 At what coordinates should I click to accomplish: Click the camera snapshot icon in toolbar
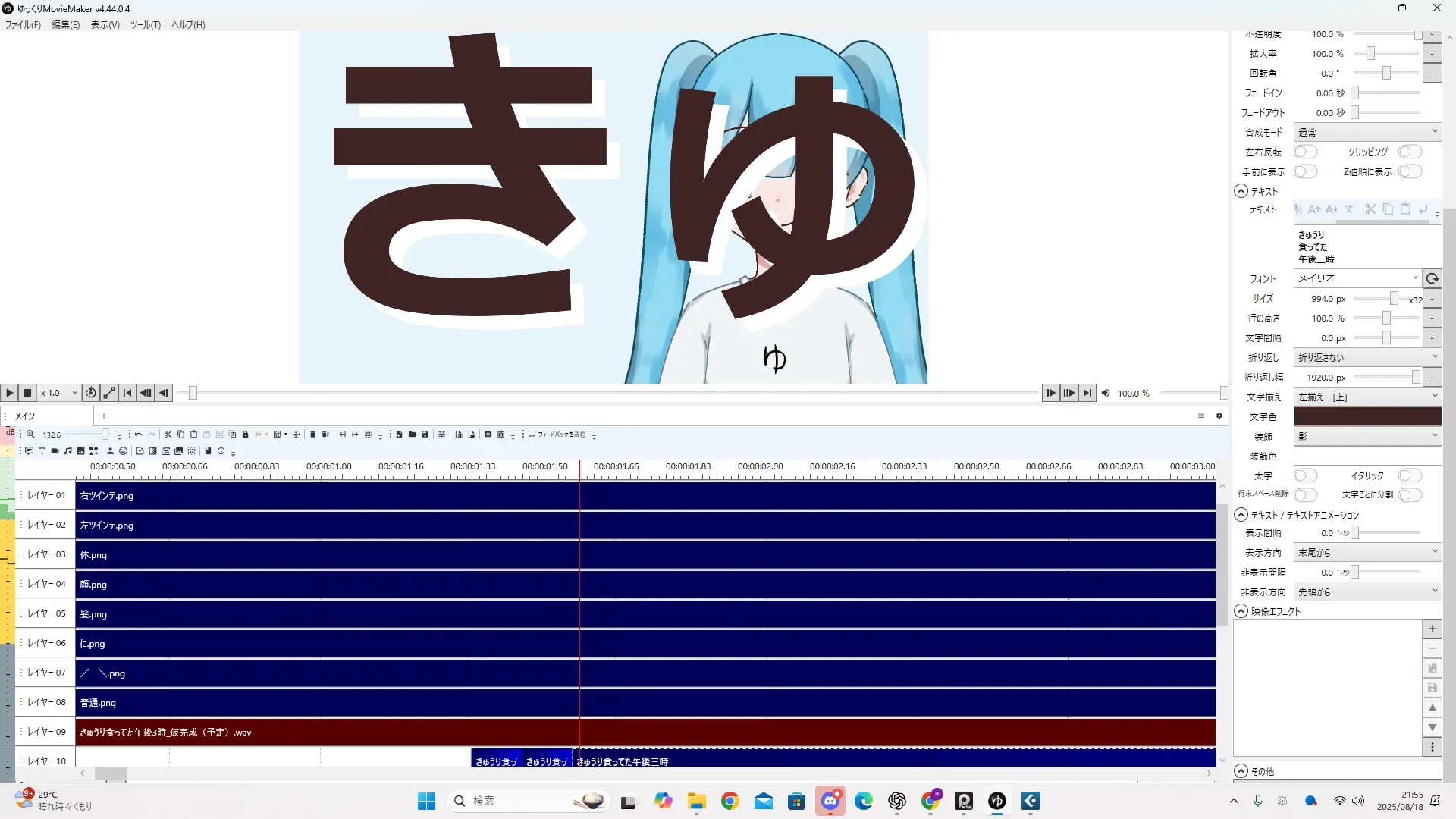tap(488, 435)
